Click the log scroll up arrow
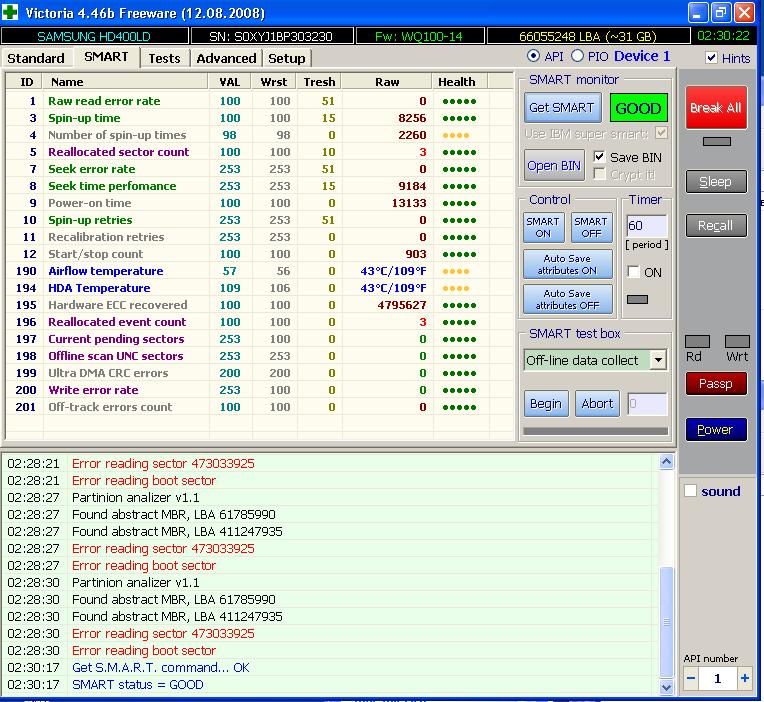Image resolution: width=764 pixels, height=702 pixels. tap(667, 461)
